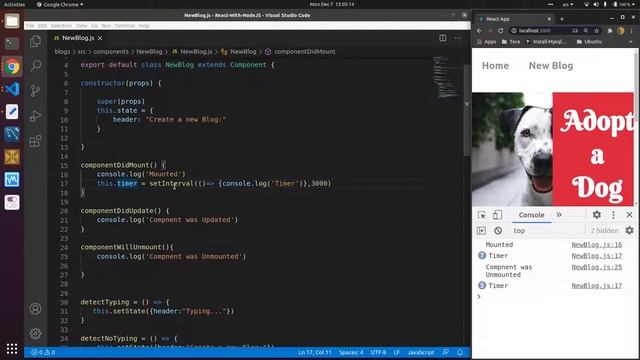
Task: Open the Help menu in VS Code
Action: tap(144, 25)
